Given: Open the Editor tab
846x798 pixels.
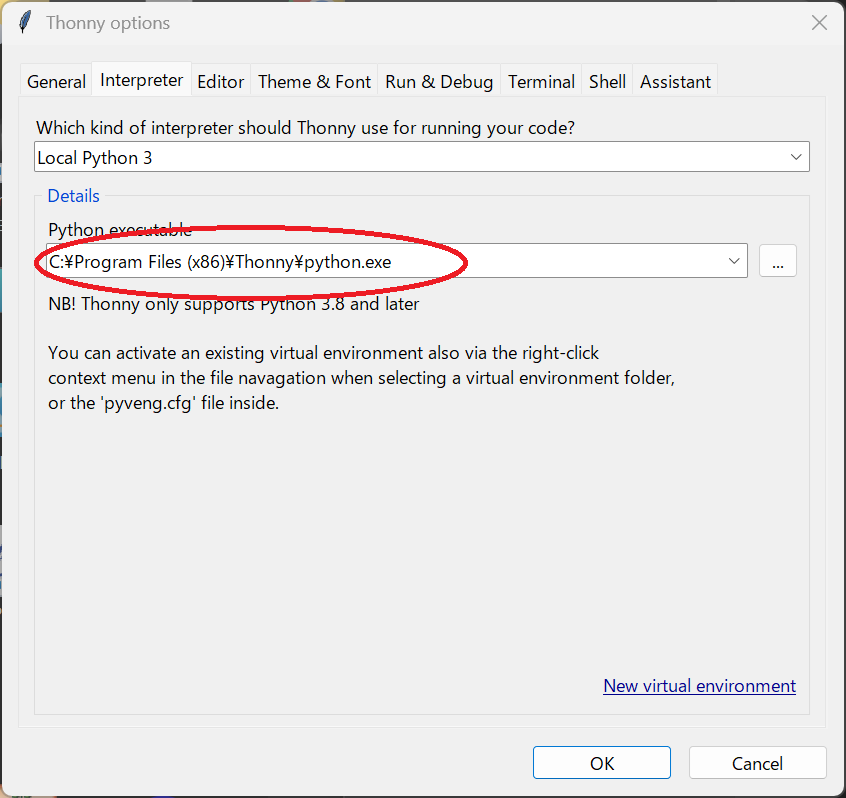Looking at the screenshot, I should [221, 81].
